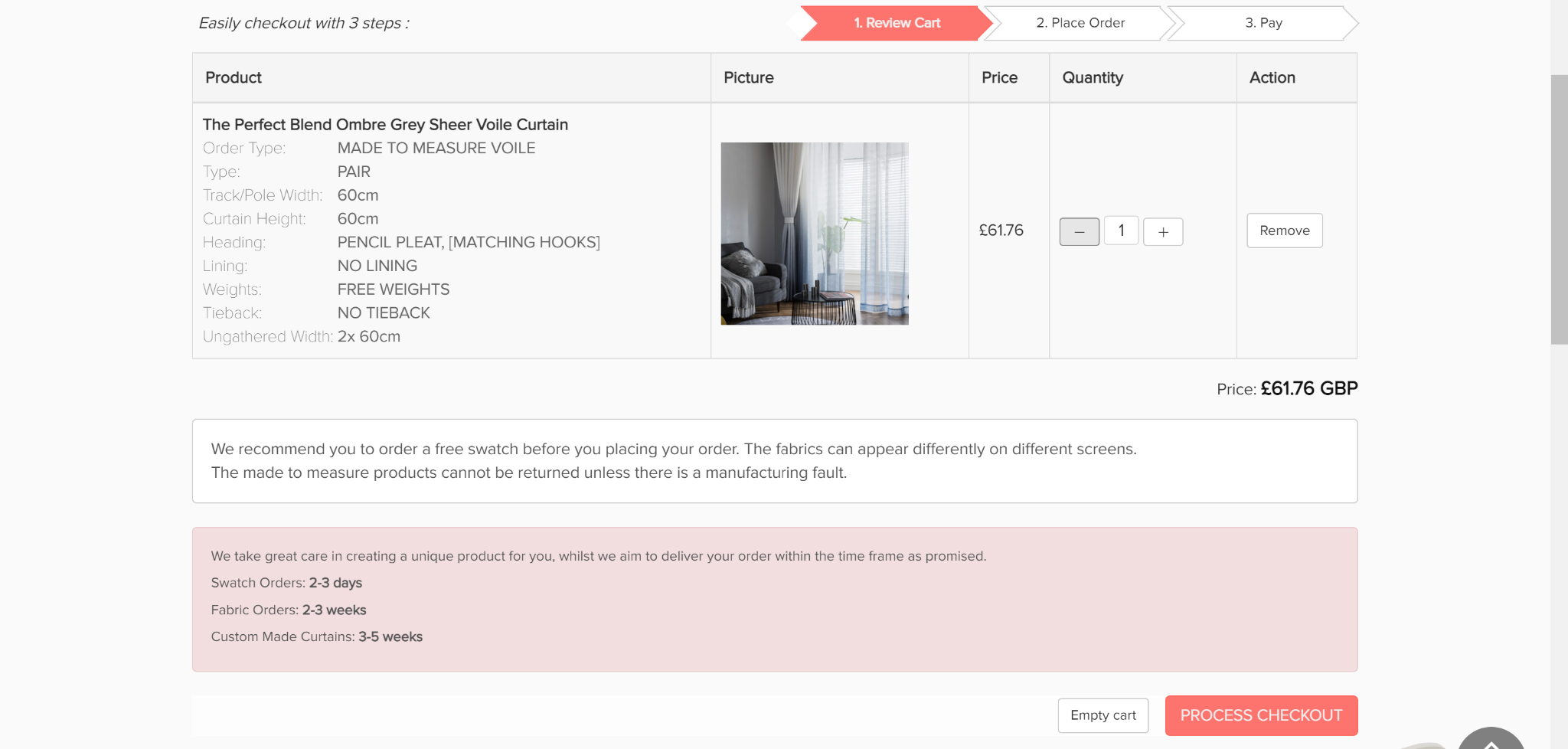1568x749 pixels.
Task: Click the £61.76 GBP total price
Action: (1308, 389)
